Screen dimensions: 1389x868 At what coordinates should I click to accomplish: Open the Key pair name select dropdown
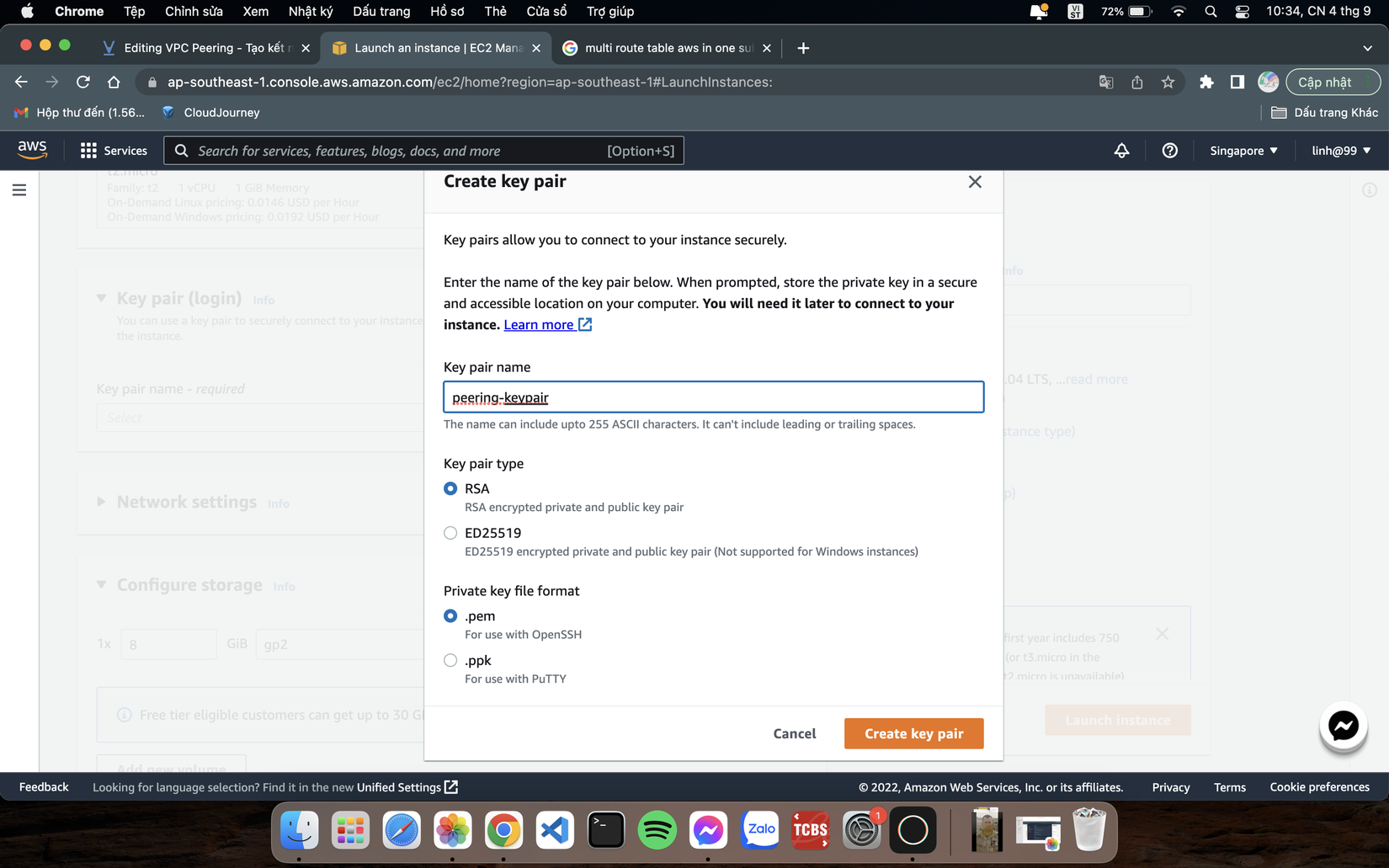pos(261,418)
